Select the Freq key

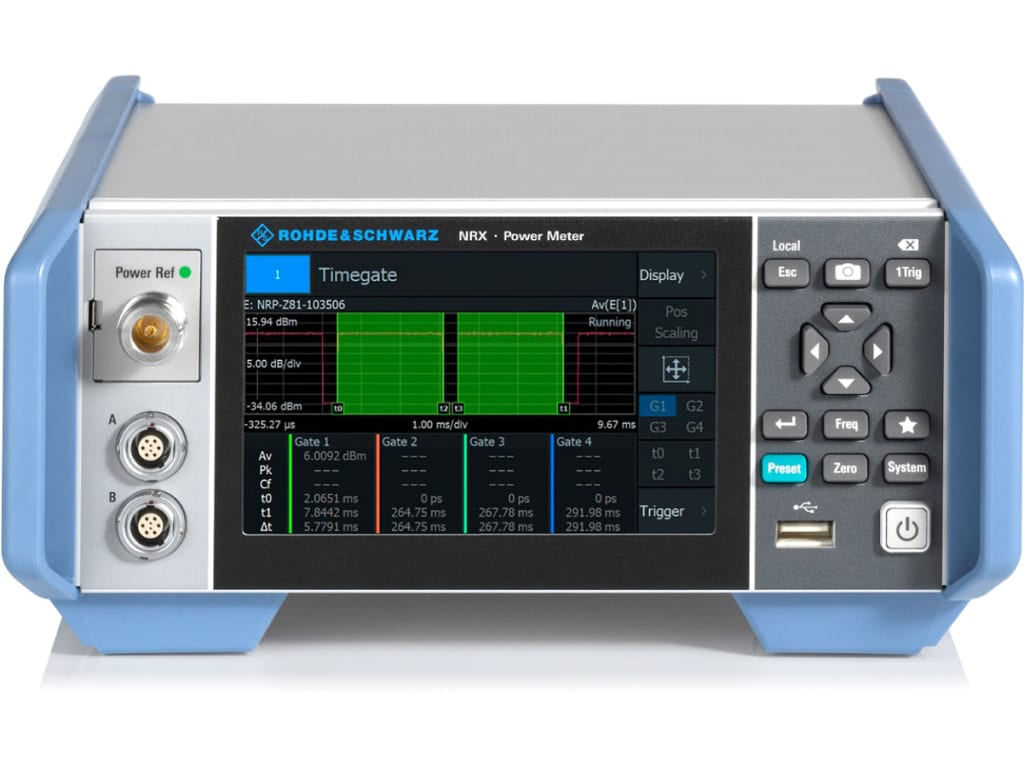(846, 424)
